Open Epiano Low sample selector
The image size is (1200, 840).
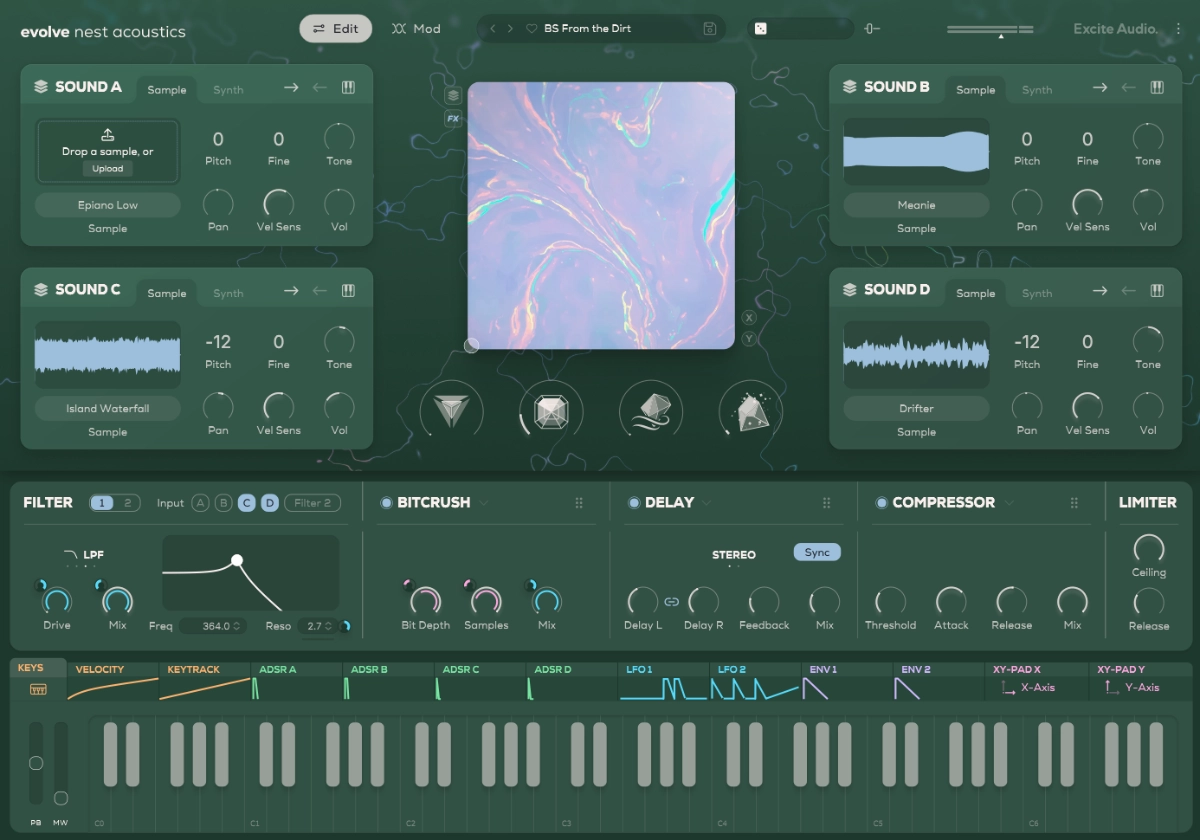[108, 205]
